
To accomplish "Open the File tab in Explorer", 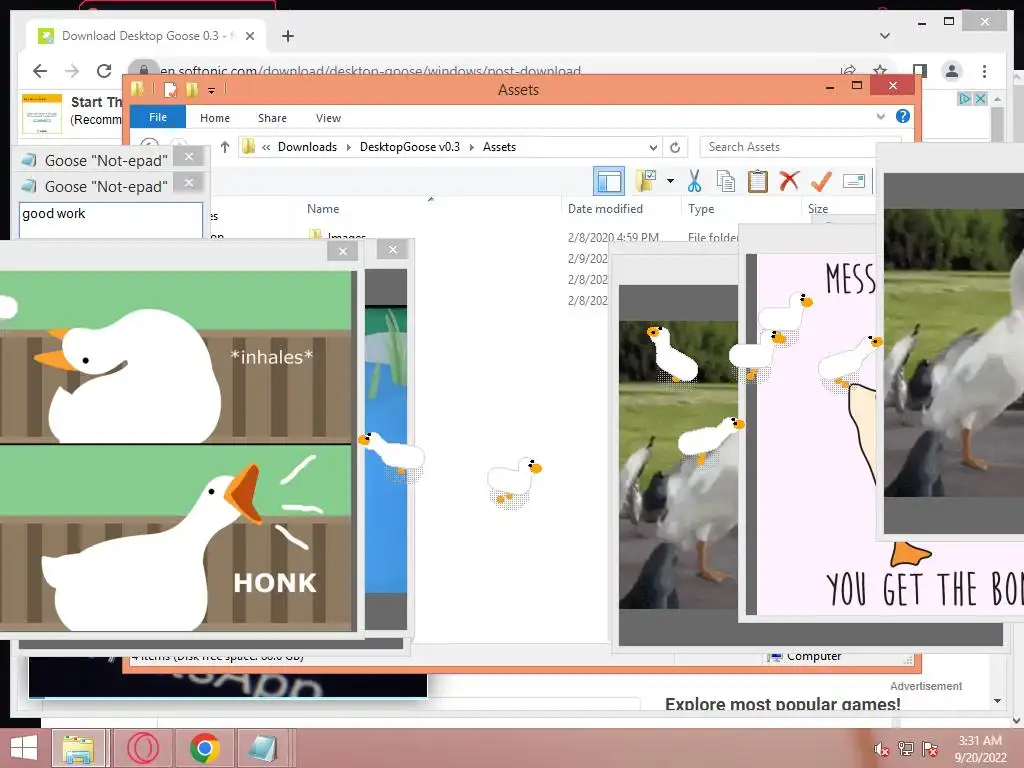I will pyautogui.click(x=158, y=117).
